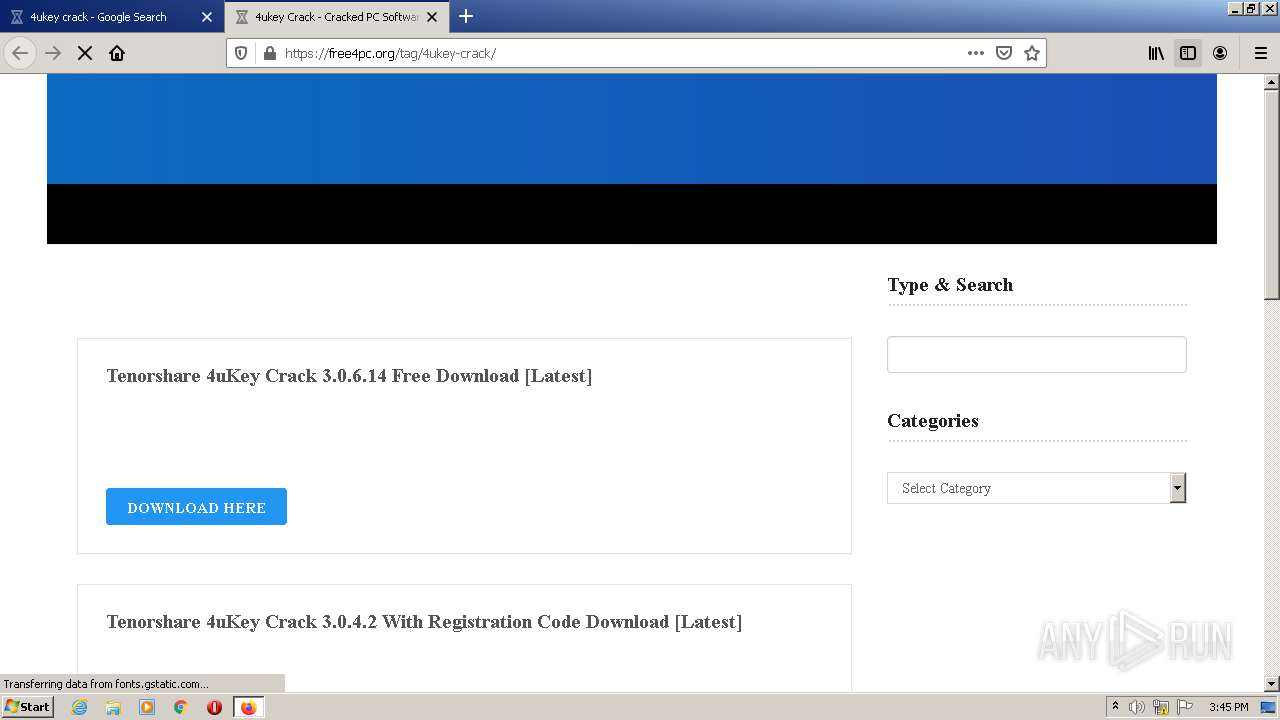Screen dimensions: 1280x720
Task: Open the Windows Start menu
Action: (27, 706)
